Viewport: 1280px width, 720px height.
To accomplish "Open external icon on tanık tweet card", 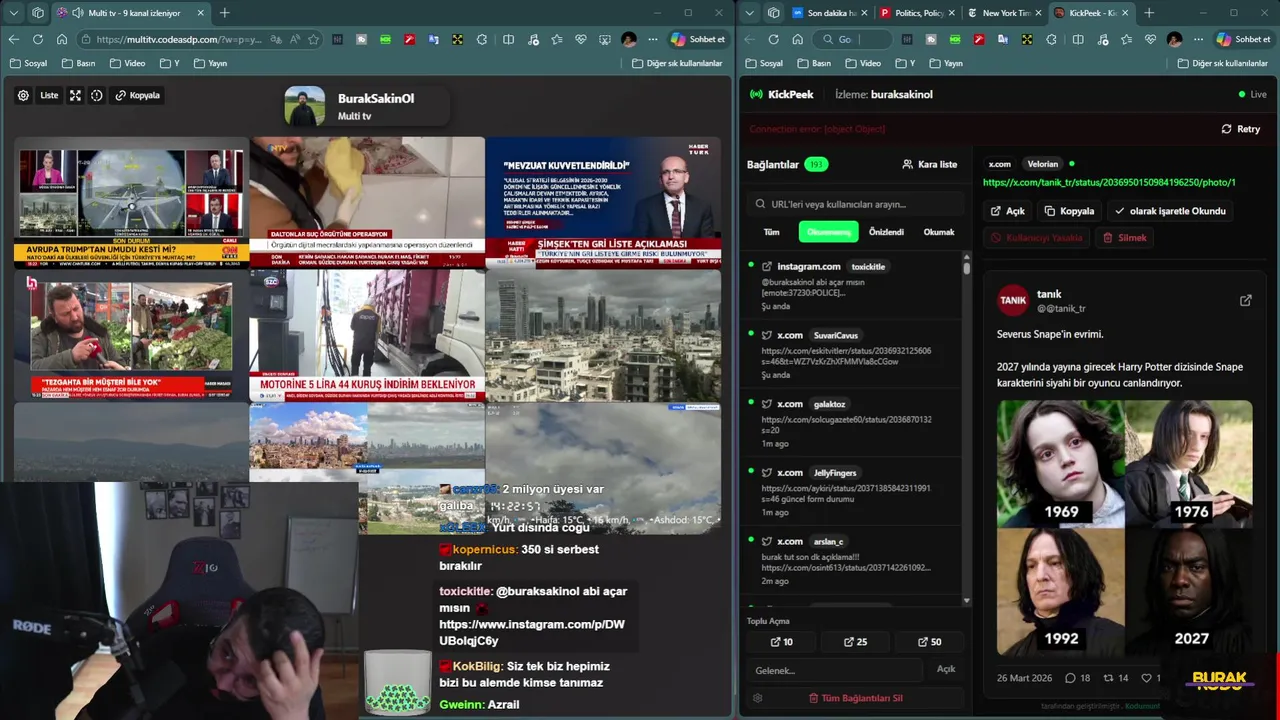I will (x=1246, y=300).
